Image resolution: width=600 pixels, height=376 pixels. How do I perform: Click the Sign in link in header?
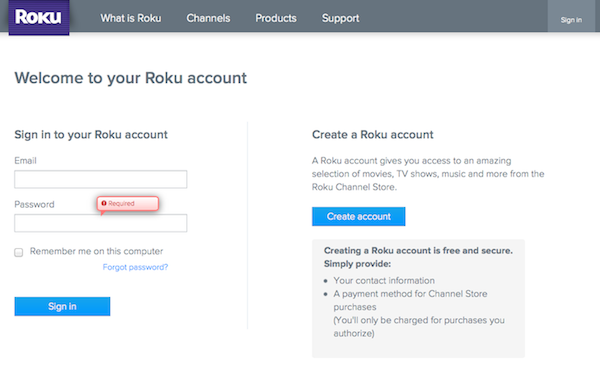[x=571, y=20]
